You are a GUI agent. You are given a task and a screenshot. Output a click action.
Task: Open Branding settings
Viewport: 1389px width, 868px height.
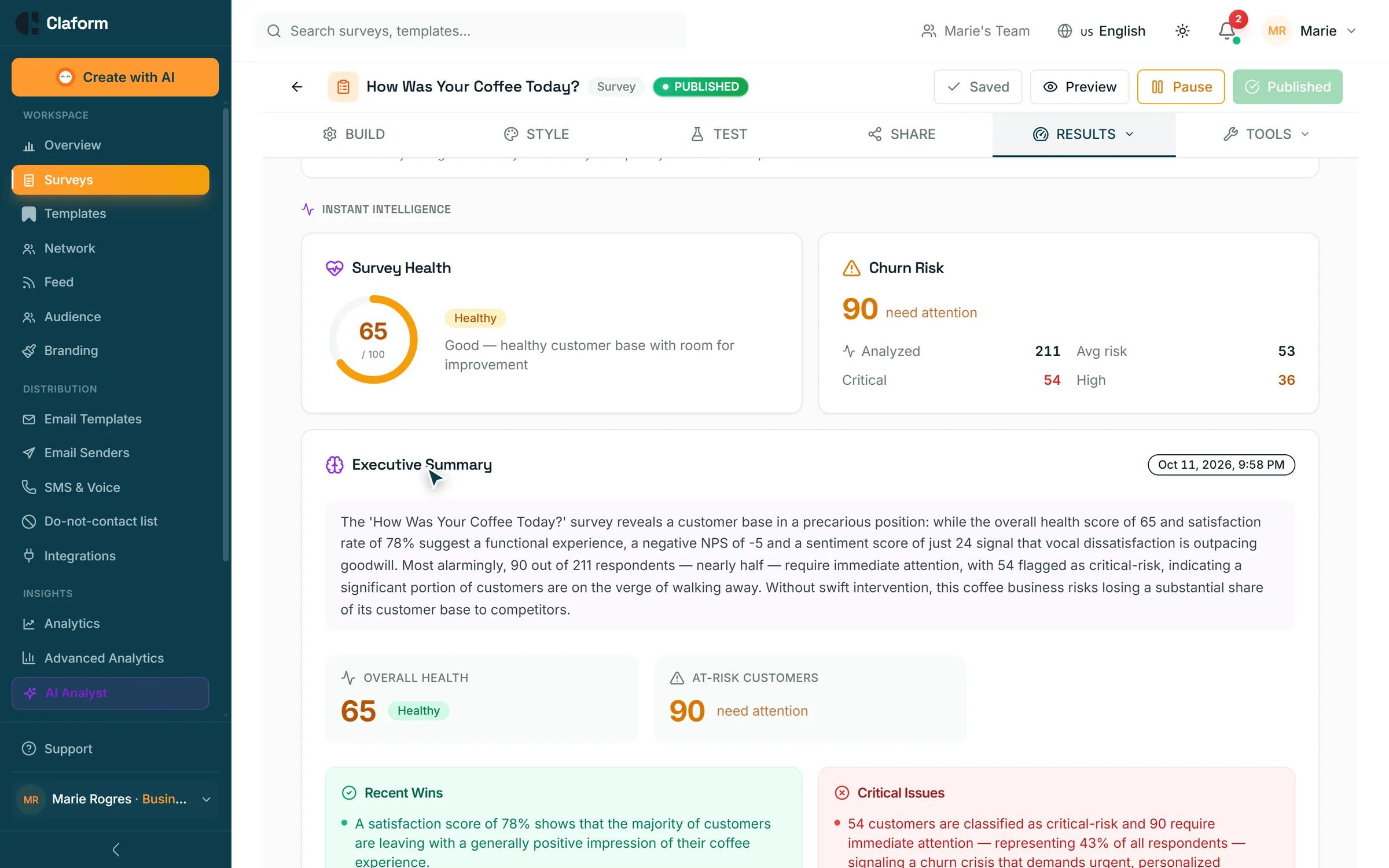(x=110, y=351)
